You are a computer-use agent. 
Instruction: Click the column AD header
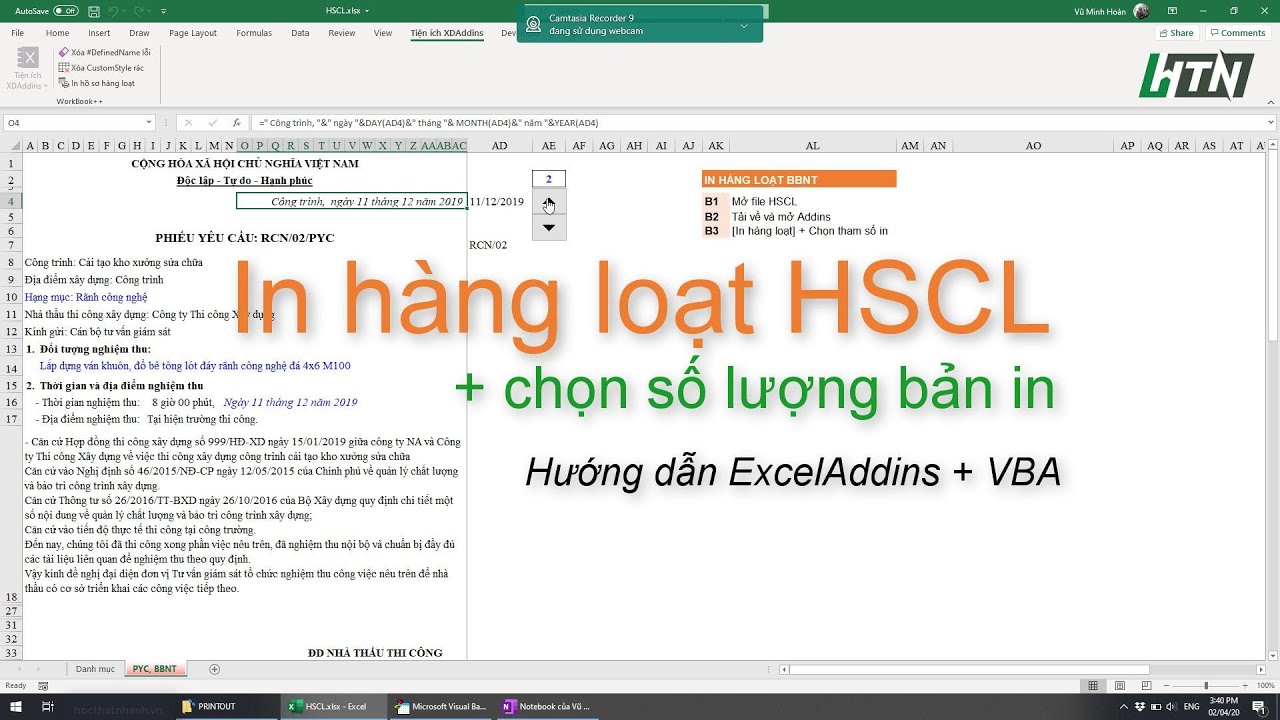(x=499, y=146)
